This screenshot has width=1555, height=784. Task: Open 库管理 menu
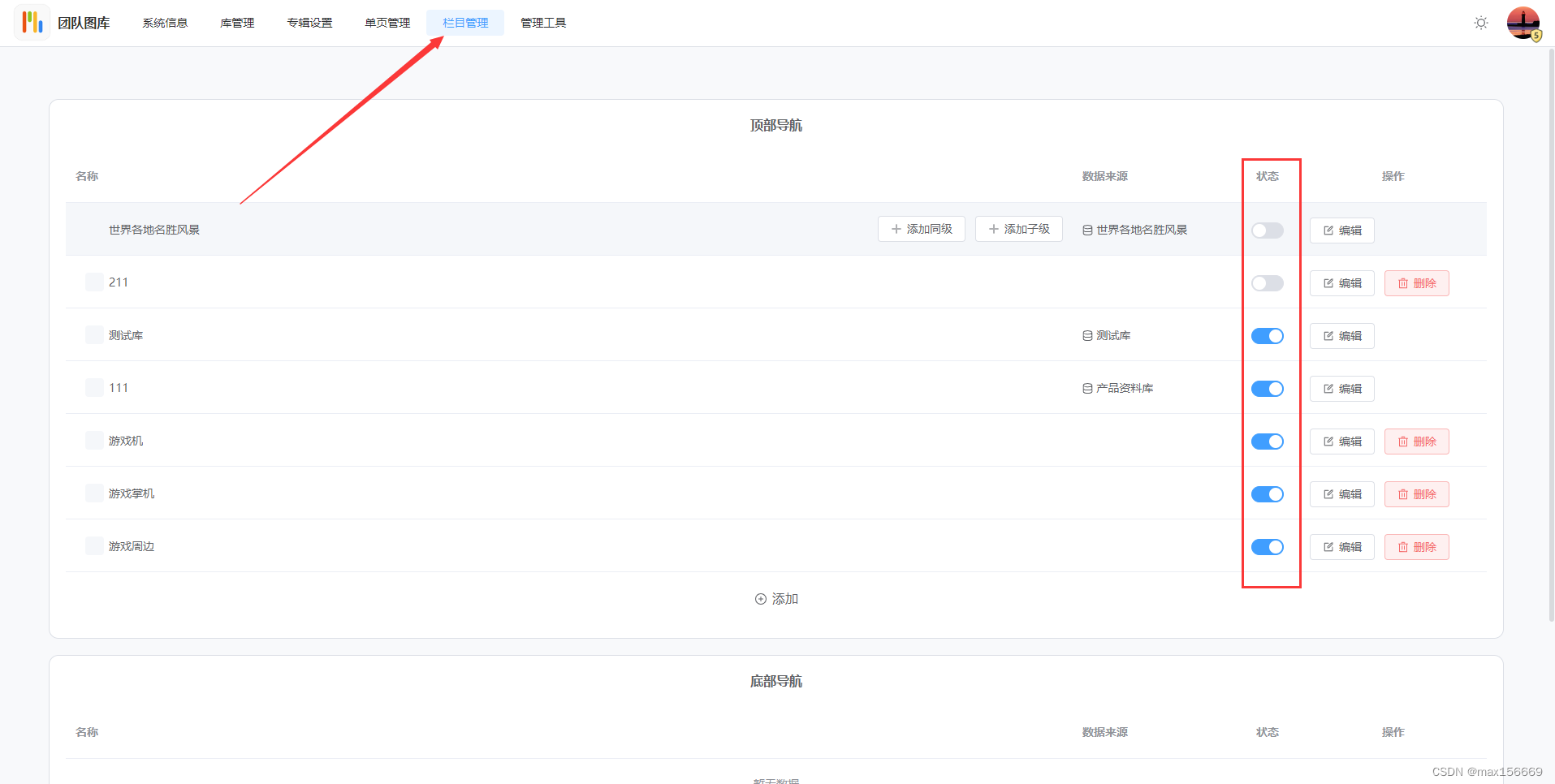coord(237,23)
